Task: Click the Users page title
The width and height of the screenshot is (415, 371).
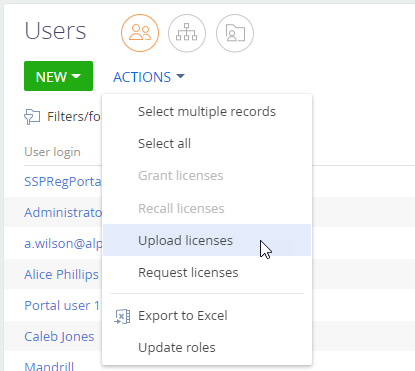Action: pos(55,31)
